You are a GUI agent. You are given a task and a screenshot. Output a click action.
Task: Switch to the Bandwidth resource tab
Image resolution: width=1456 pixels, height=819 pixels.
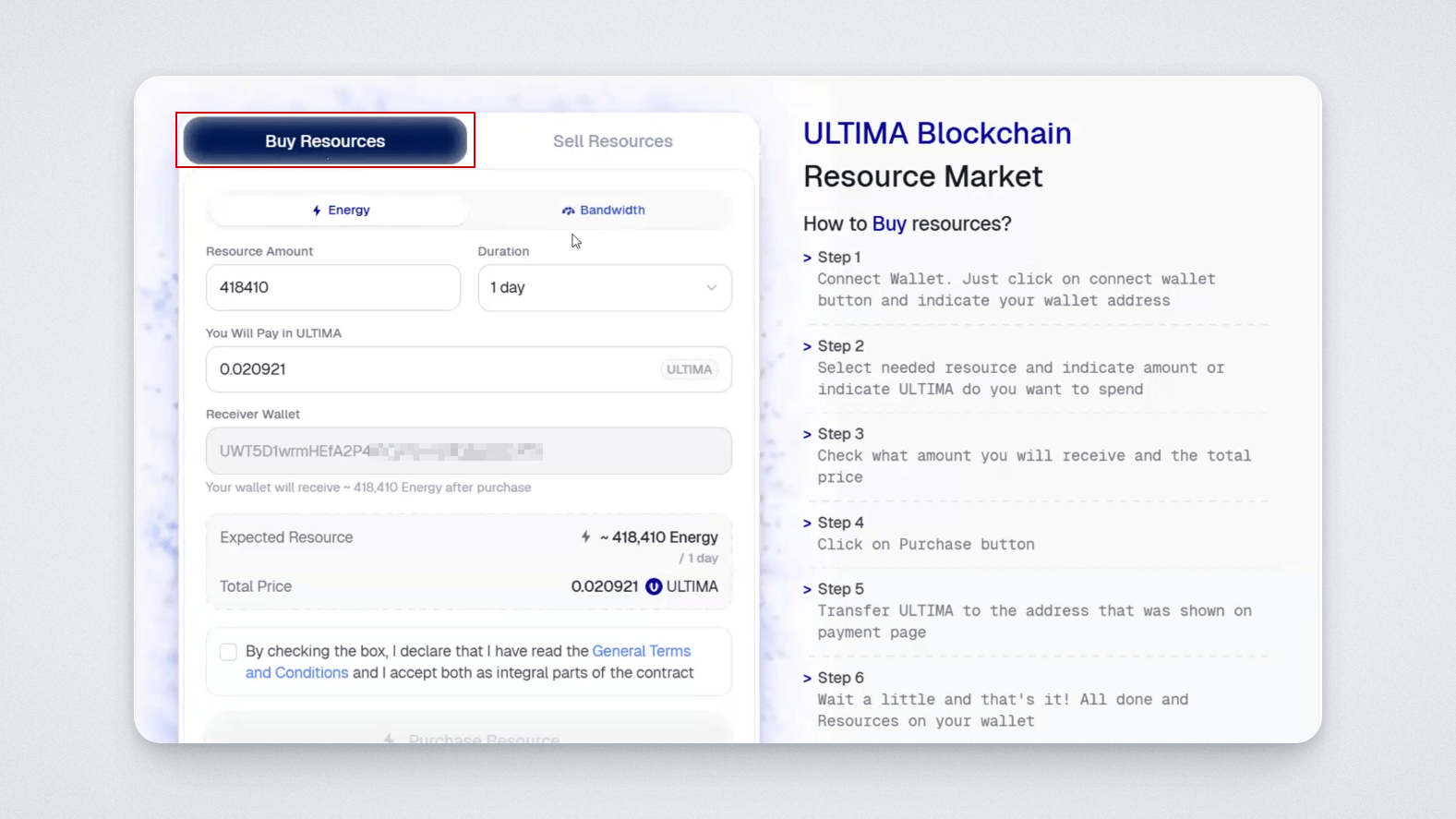tap(604, 211)
